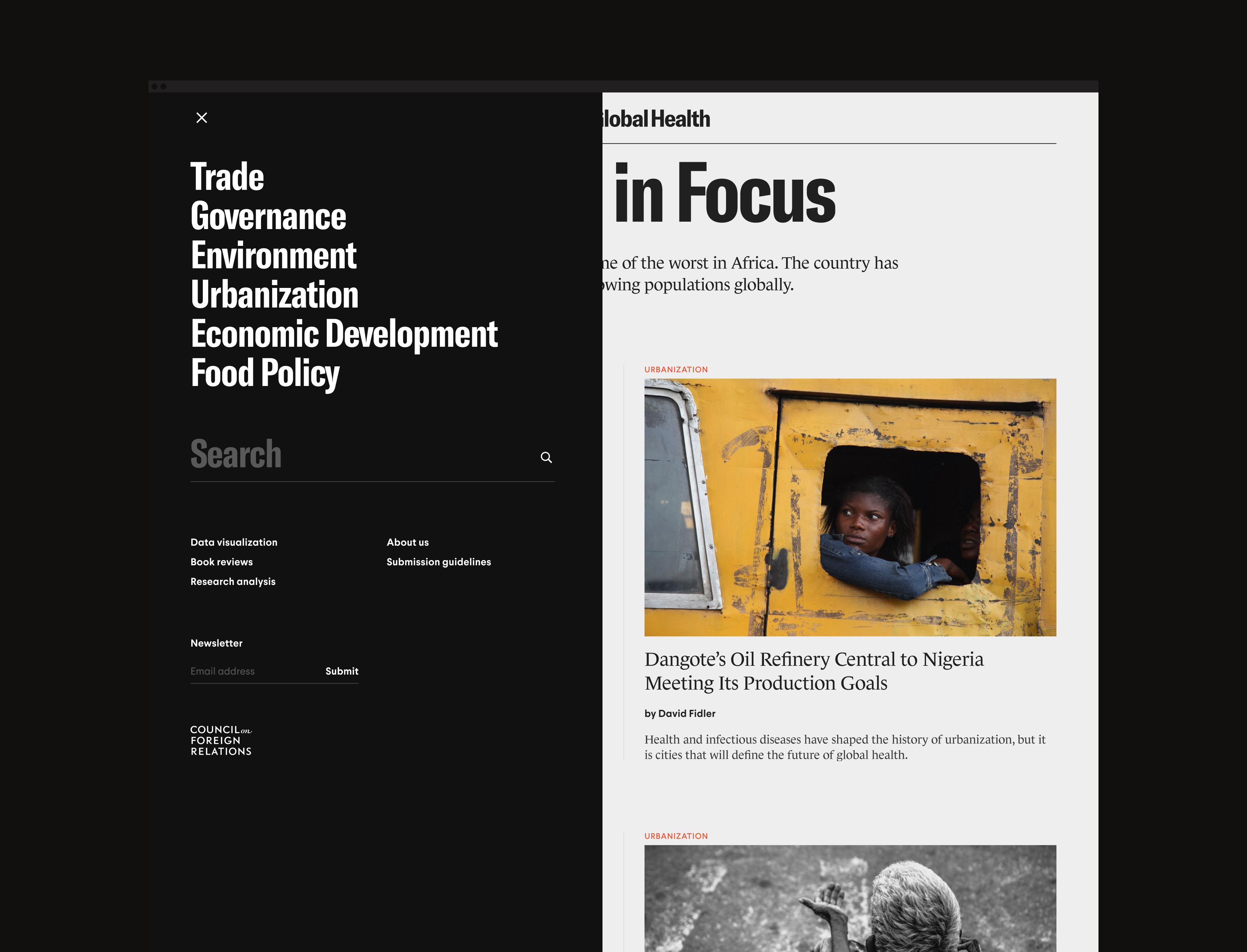Click second URBANIZATION label above grayscale photo
Viewport: 1247px width, 952px height.
pyautogui.click(x=676, y=836)
